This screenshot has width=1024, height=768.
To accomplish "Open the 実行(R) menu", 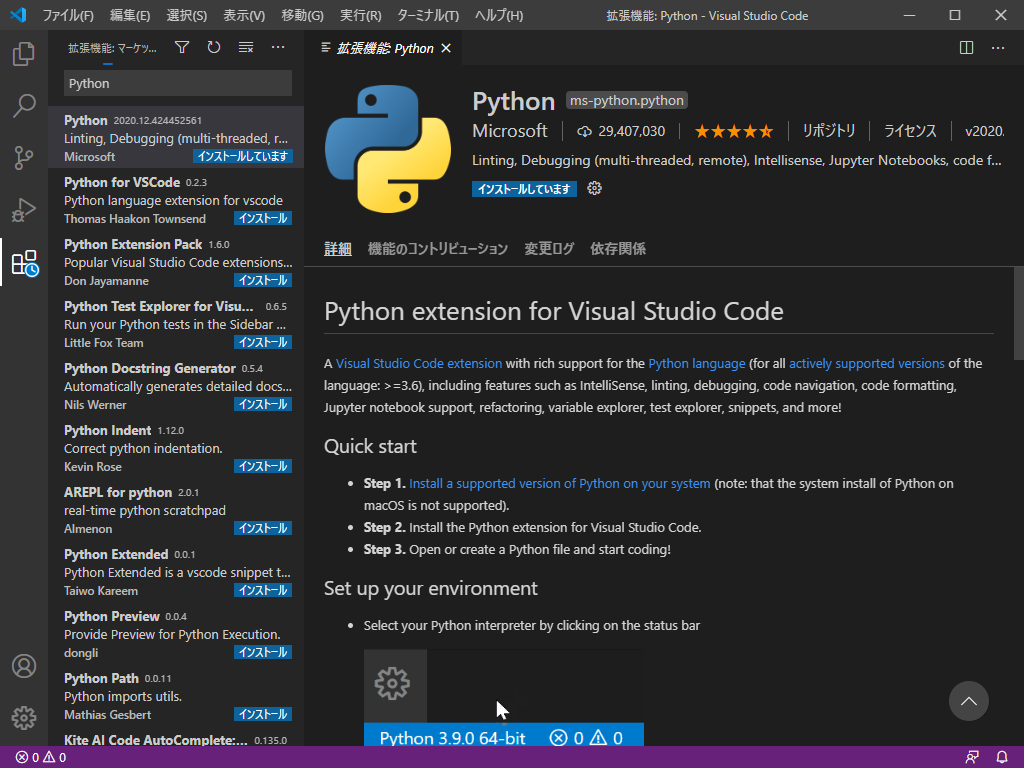I will [360, 15].
